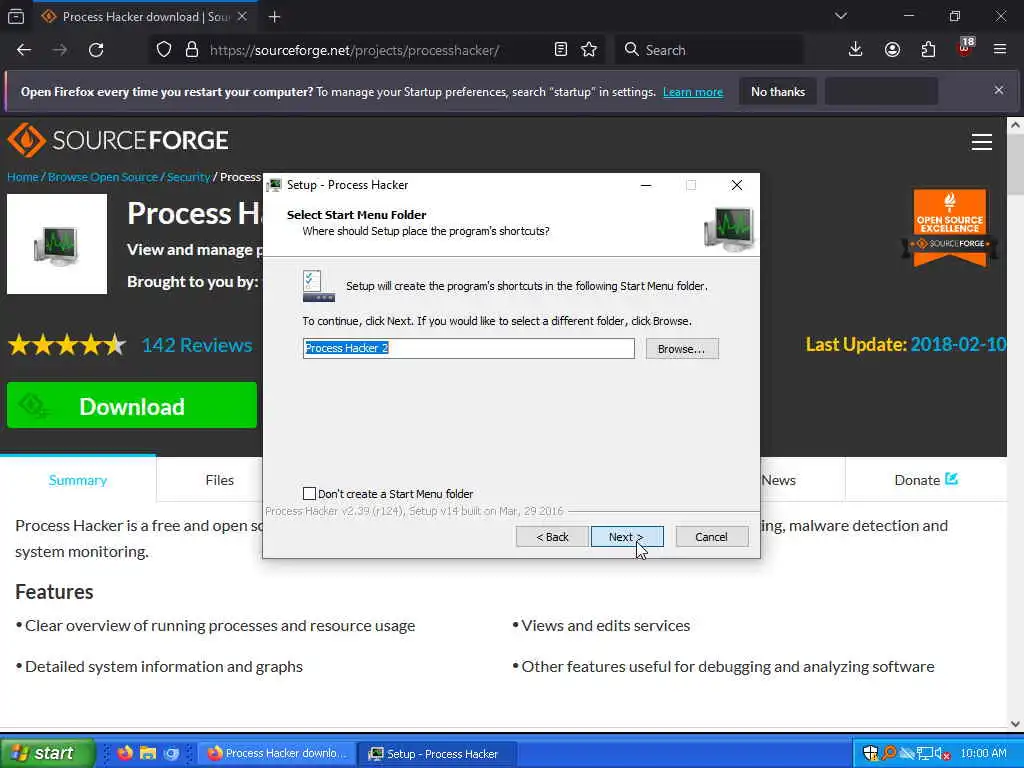The width and height of the screenshot is (1024, 768).
Task: Open the Firefox account icon
Action: (x=892, y=50)
